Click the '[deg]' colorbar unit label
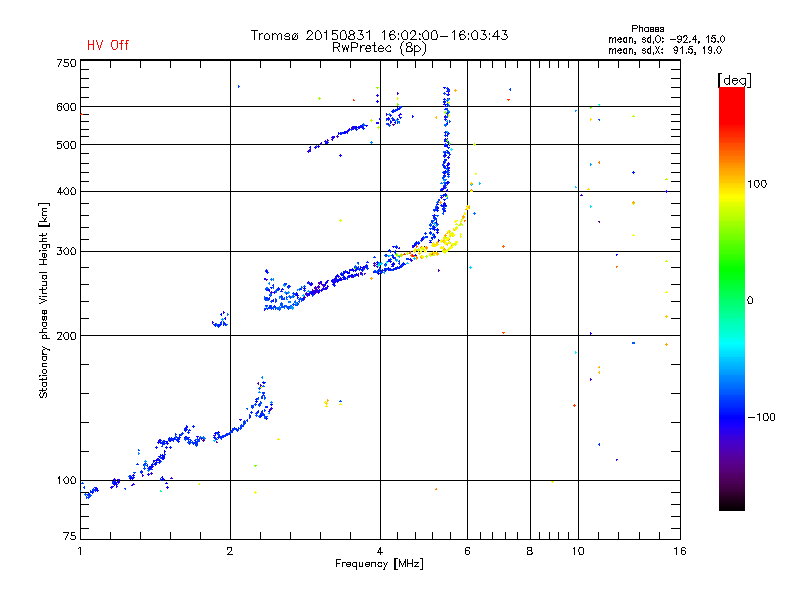The height and width of the screenshot is (600, 800). [x=734, y=81]
